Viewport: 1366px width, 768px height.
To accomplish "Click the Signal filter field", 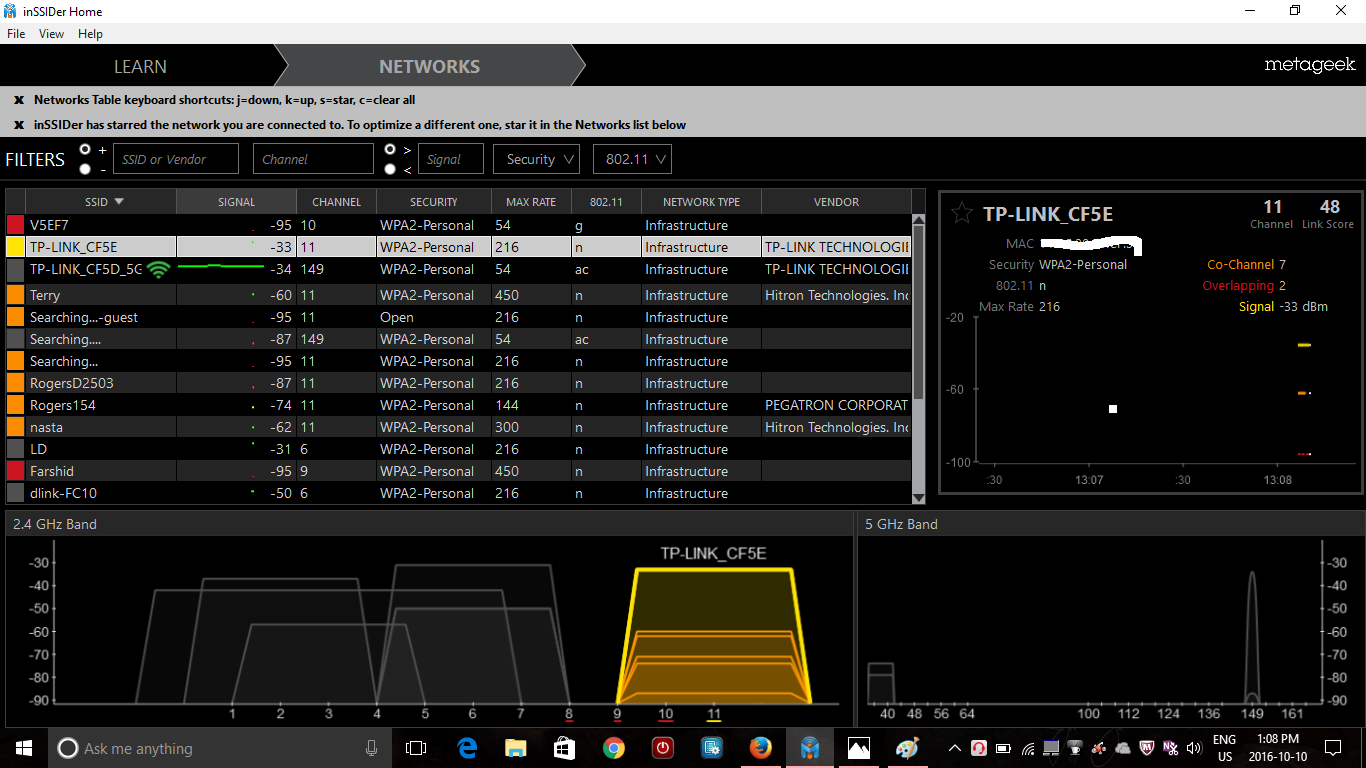I will (x=451, y=159).
